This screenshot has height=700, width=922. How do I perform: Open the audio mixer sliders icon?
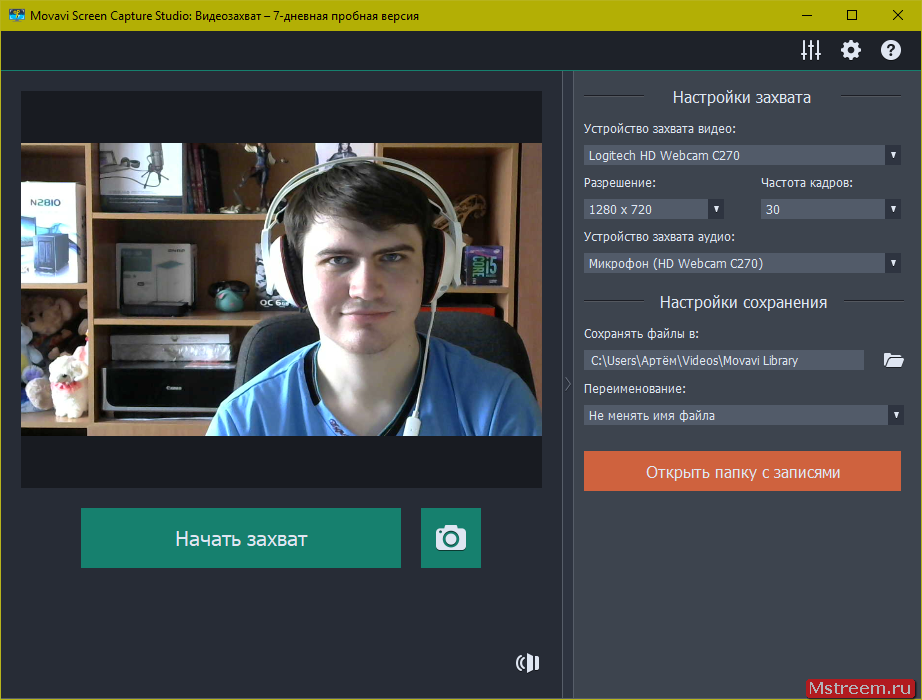811,50
